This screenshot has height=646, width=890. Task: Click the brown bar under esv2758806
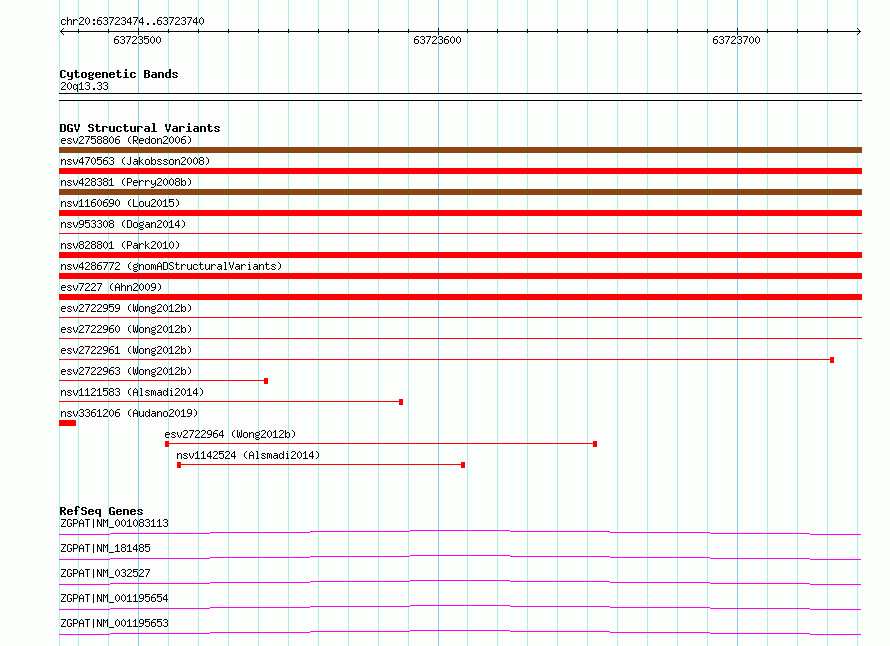460,150
